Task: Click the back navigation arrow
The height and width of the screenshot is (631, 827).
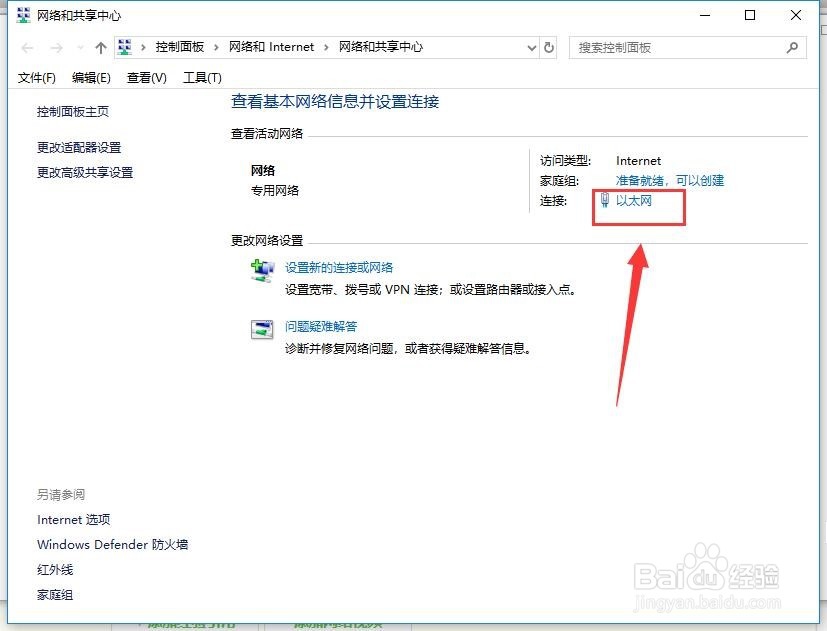Action: pos(27,46)
